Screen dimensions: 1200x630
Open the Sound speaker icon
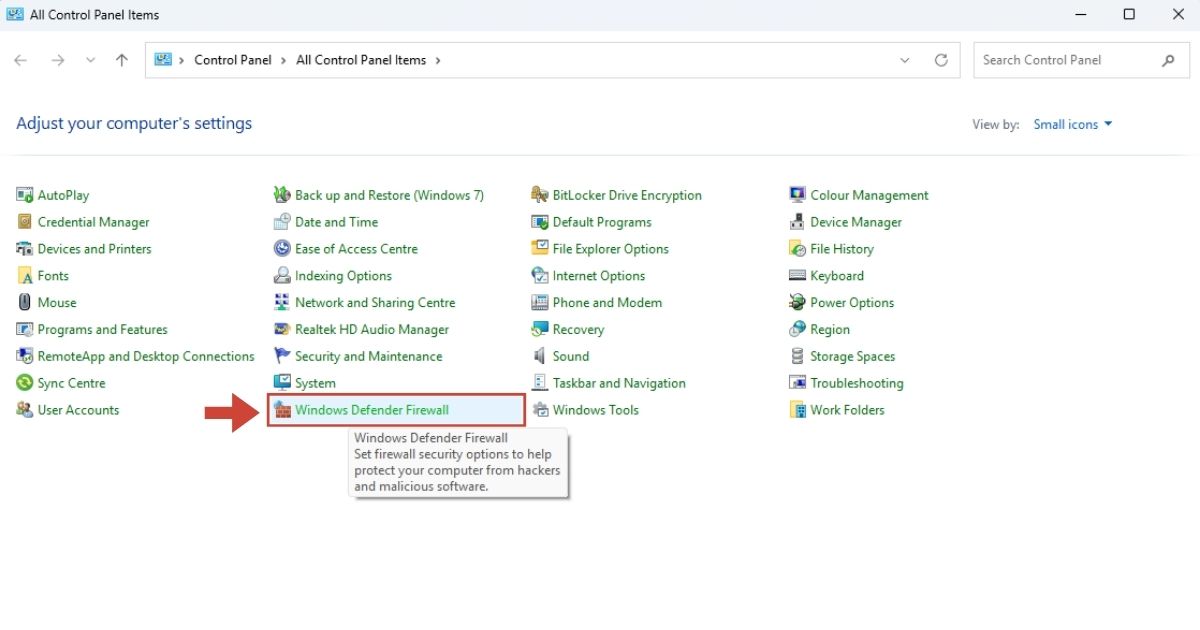(x=540, y=356)
